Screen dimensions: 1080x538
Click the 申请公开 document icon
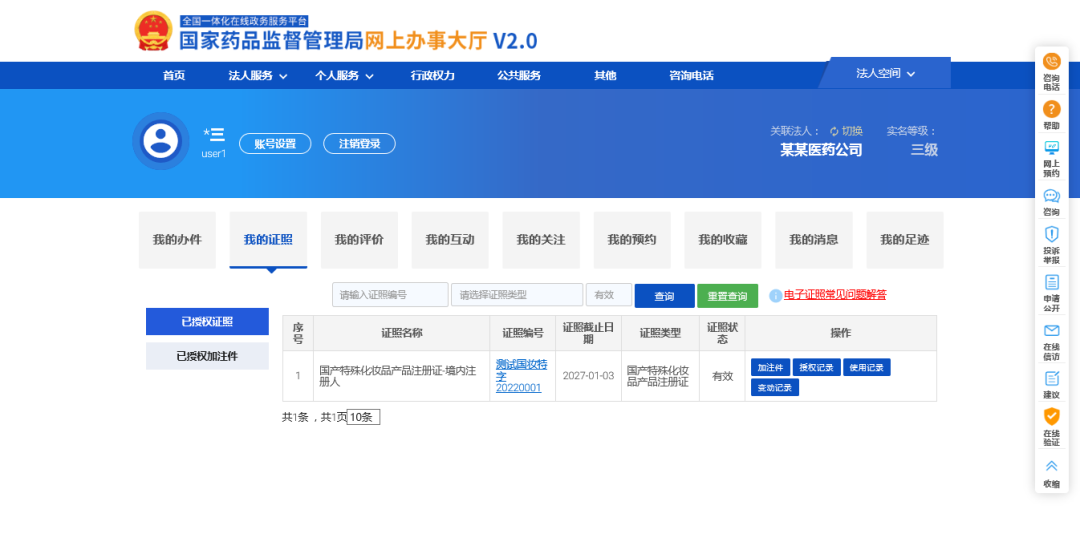click(1051, 283)
